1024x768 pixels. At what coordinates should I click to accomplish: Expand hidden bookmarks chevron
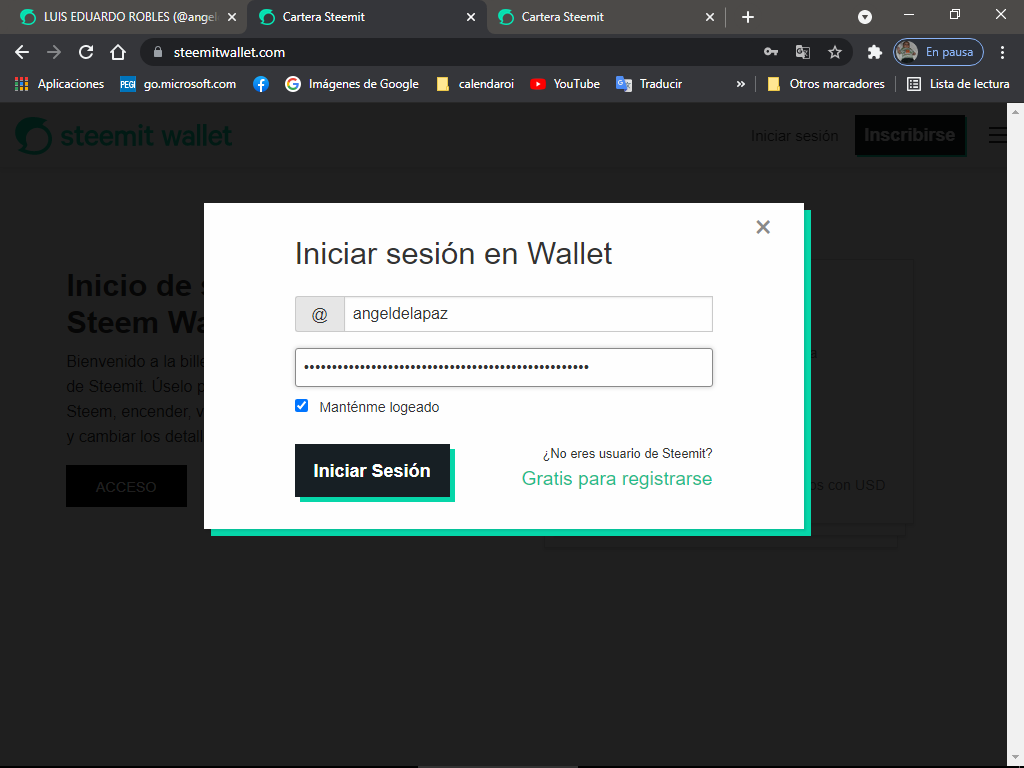tap(741, 84)
